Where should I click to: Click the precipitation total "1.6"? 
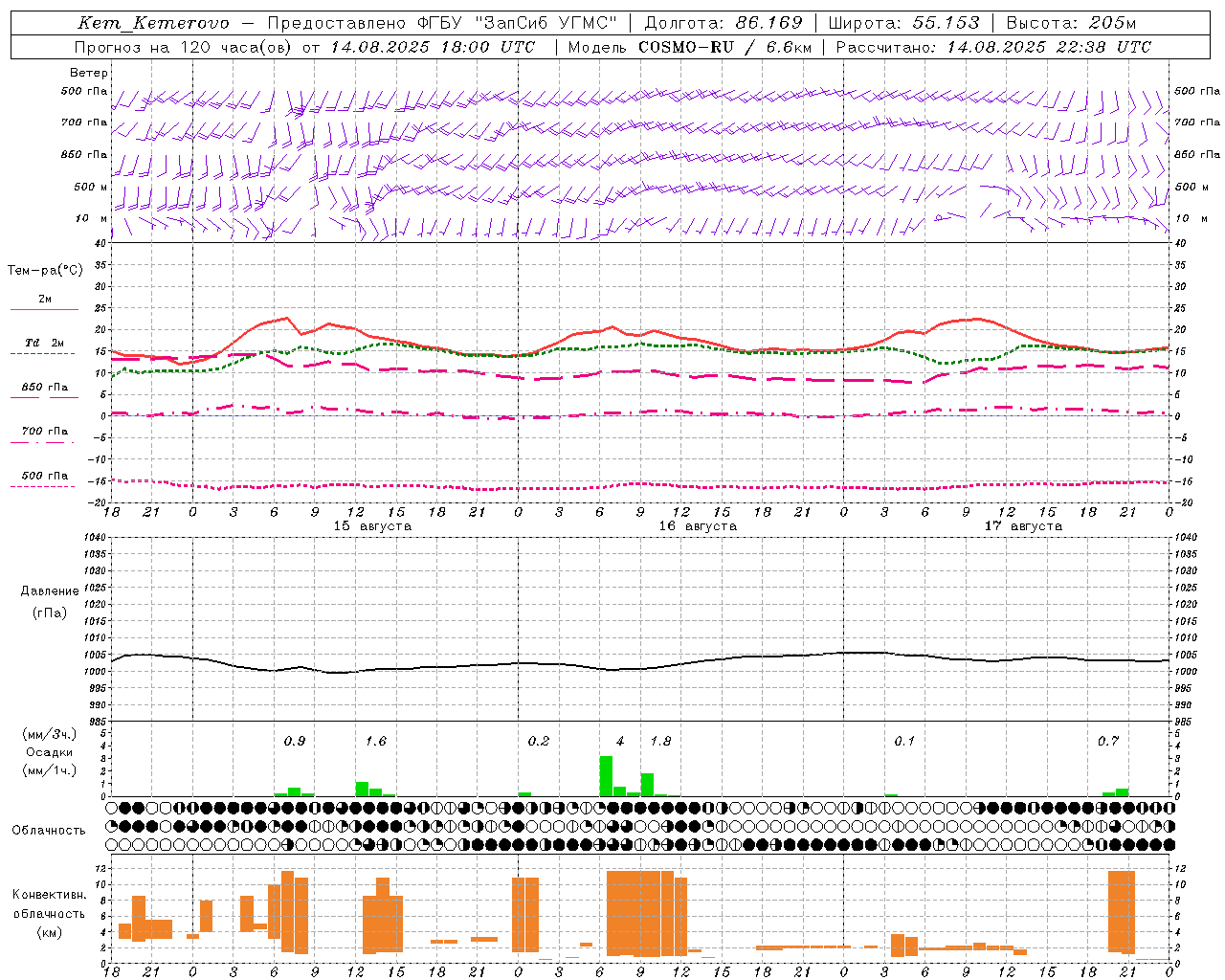376,742
